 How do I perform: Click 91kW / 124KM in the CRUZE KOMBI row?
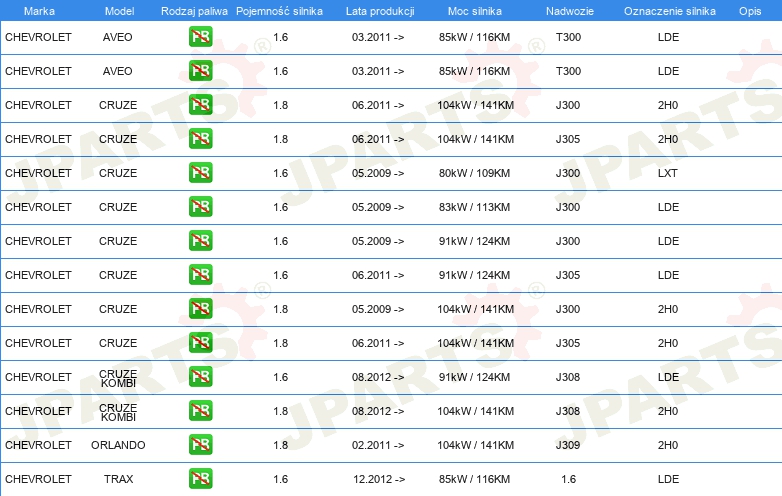474,377
